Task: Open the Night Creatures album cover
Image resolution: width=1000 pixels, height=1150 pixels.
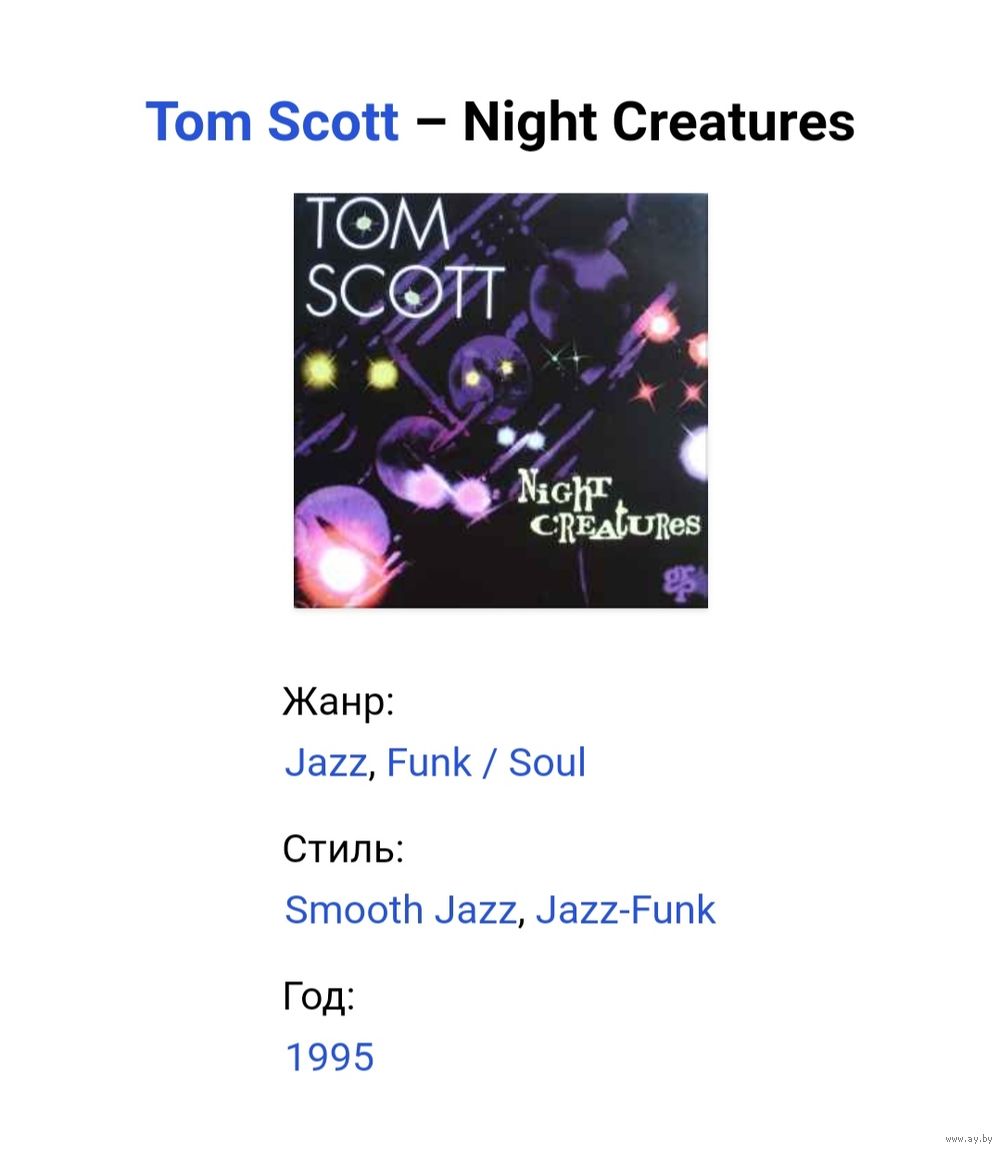Action: coord(500,400)
